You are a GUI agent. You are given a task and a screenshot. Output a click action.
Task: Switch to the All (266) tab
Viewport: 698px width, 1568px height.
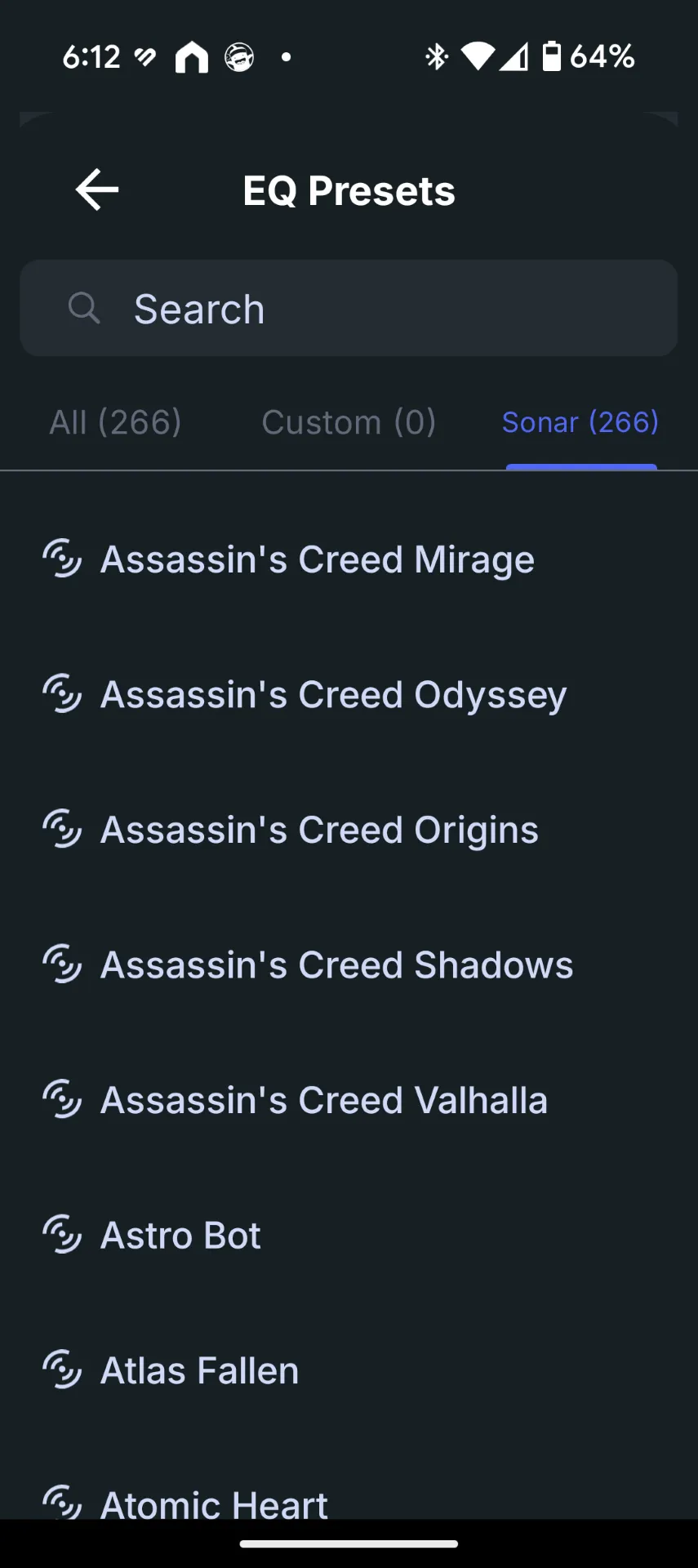115,422
